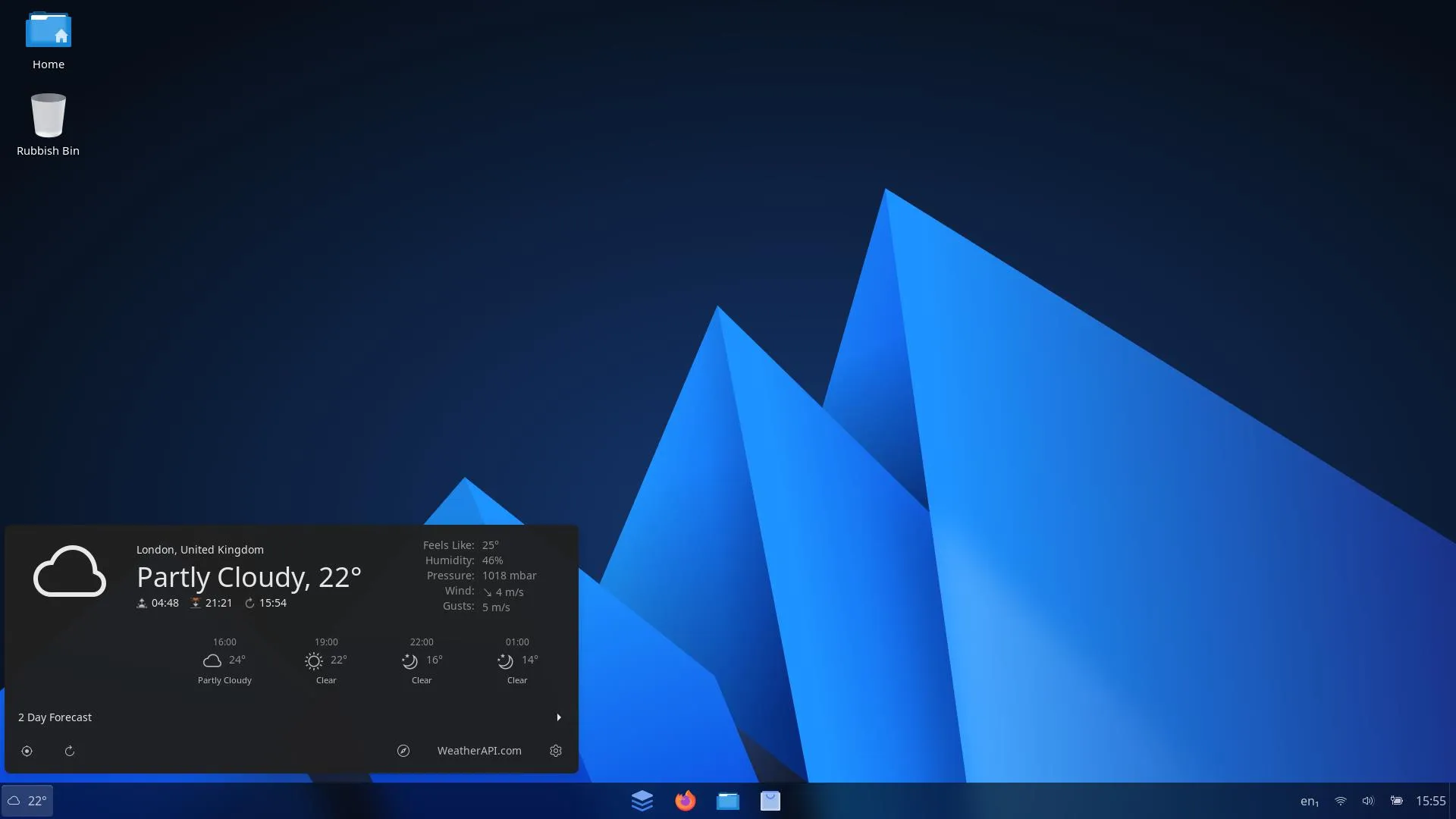
Task: Click the locate target icon in weather widget
Action: (27, 751)
